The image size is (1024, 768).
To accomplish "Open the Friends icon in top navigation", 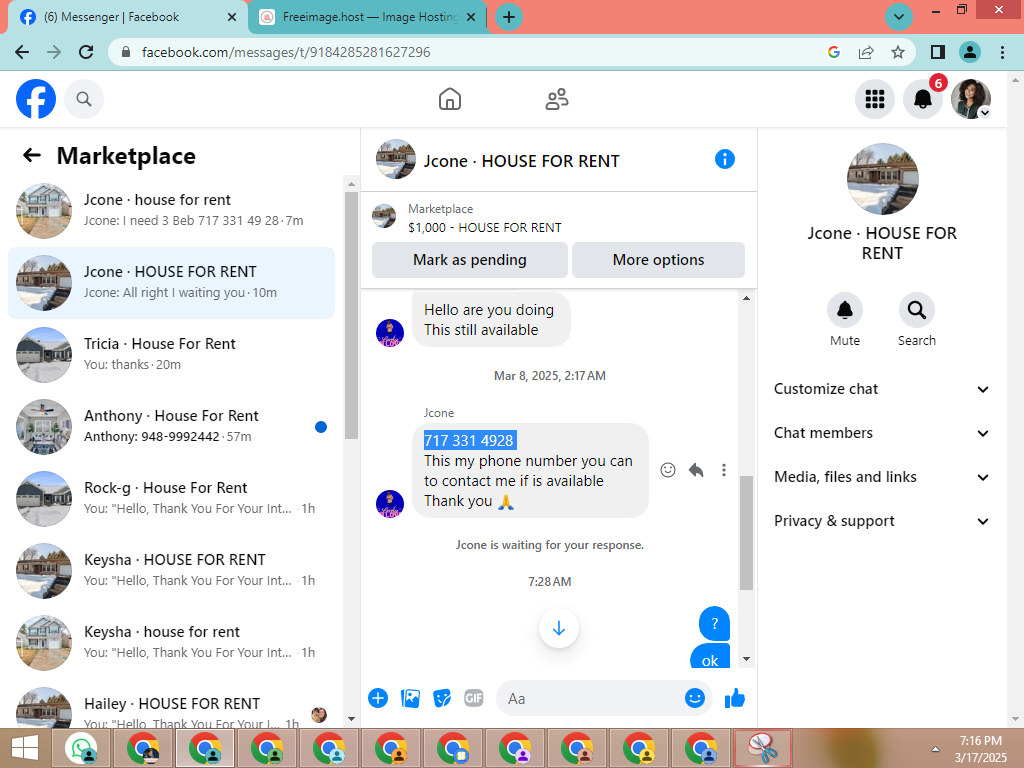I will [x=556, y=99].
